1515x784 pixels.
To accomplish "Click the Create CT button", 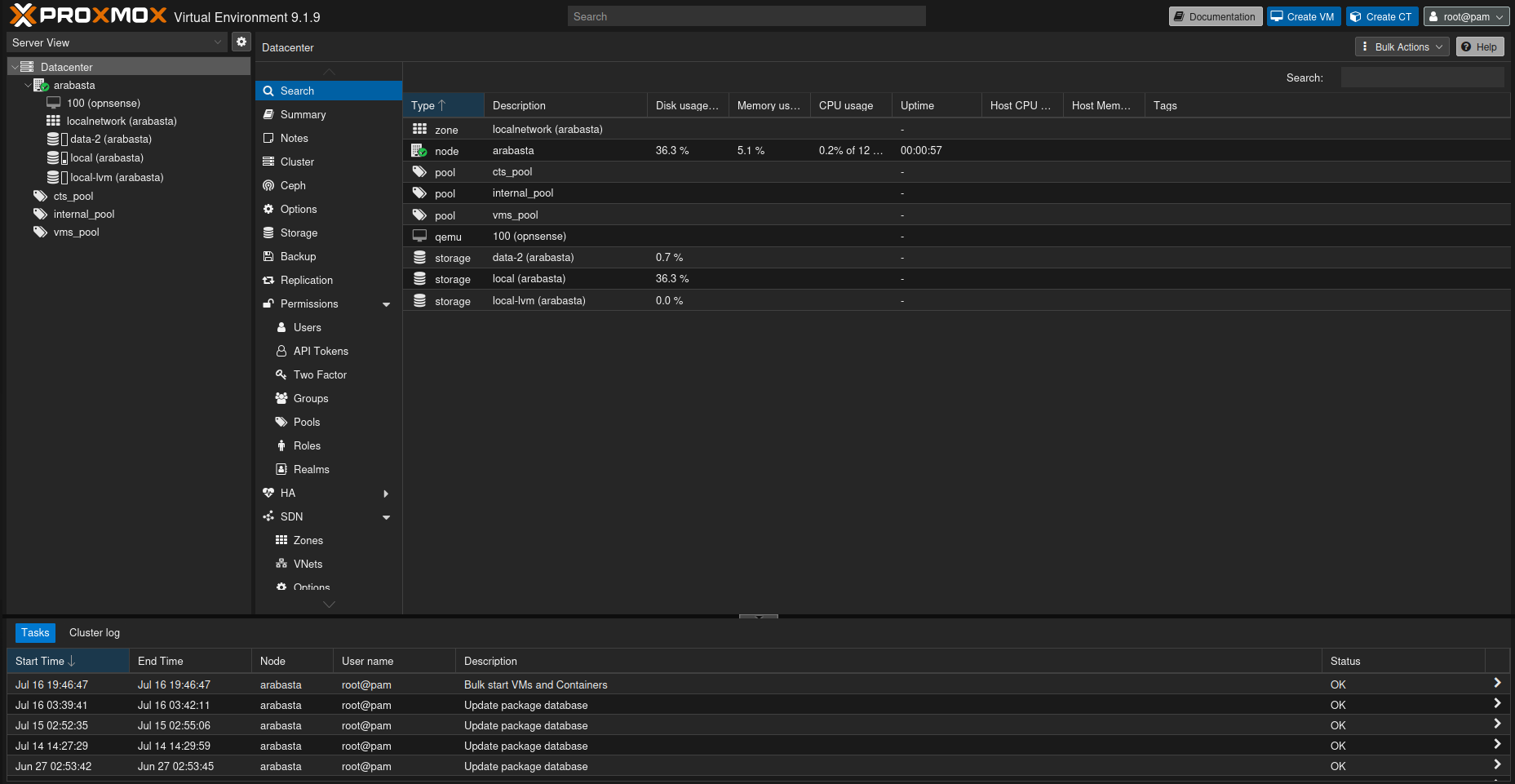I will click(x=1382, y=16).
